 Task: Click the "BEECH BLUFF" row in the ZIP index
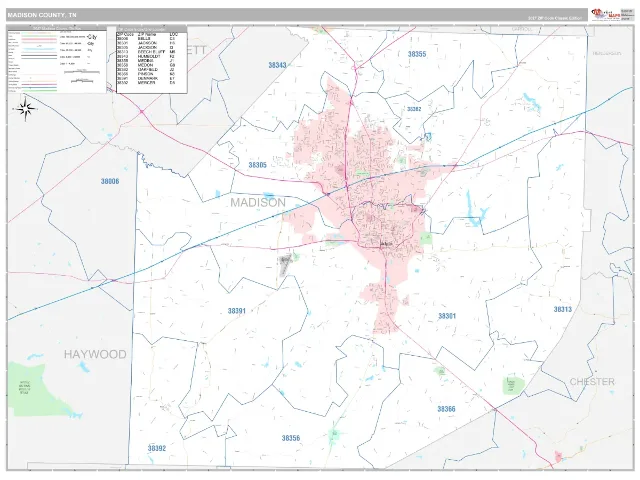pos(147,52)
